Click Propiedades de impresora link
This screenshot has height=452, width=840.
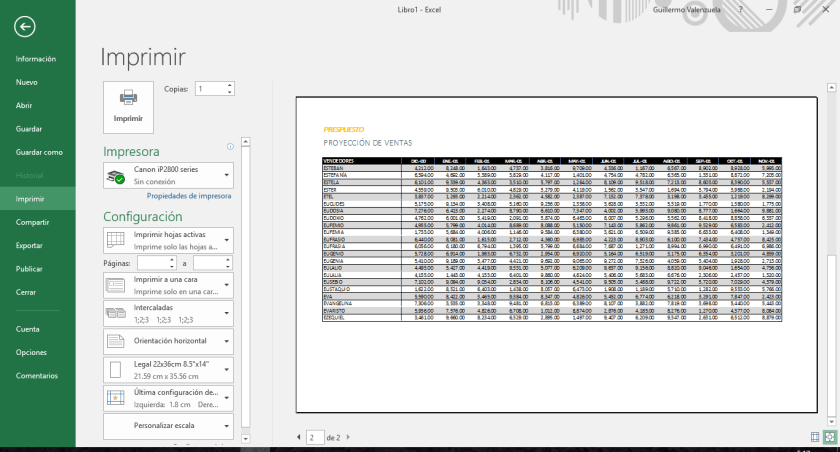click(x=189, y=196)
